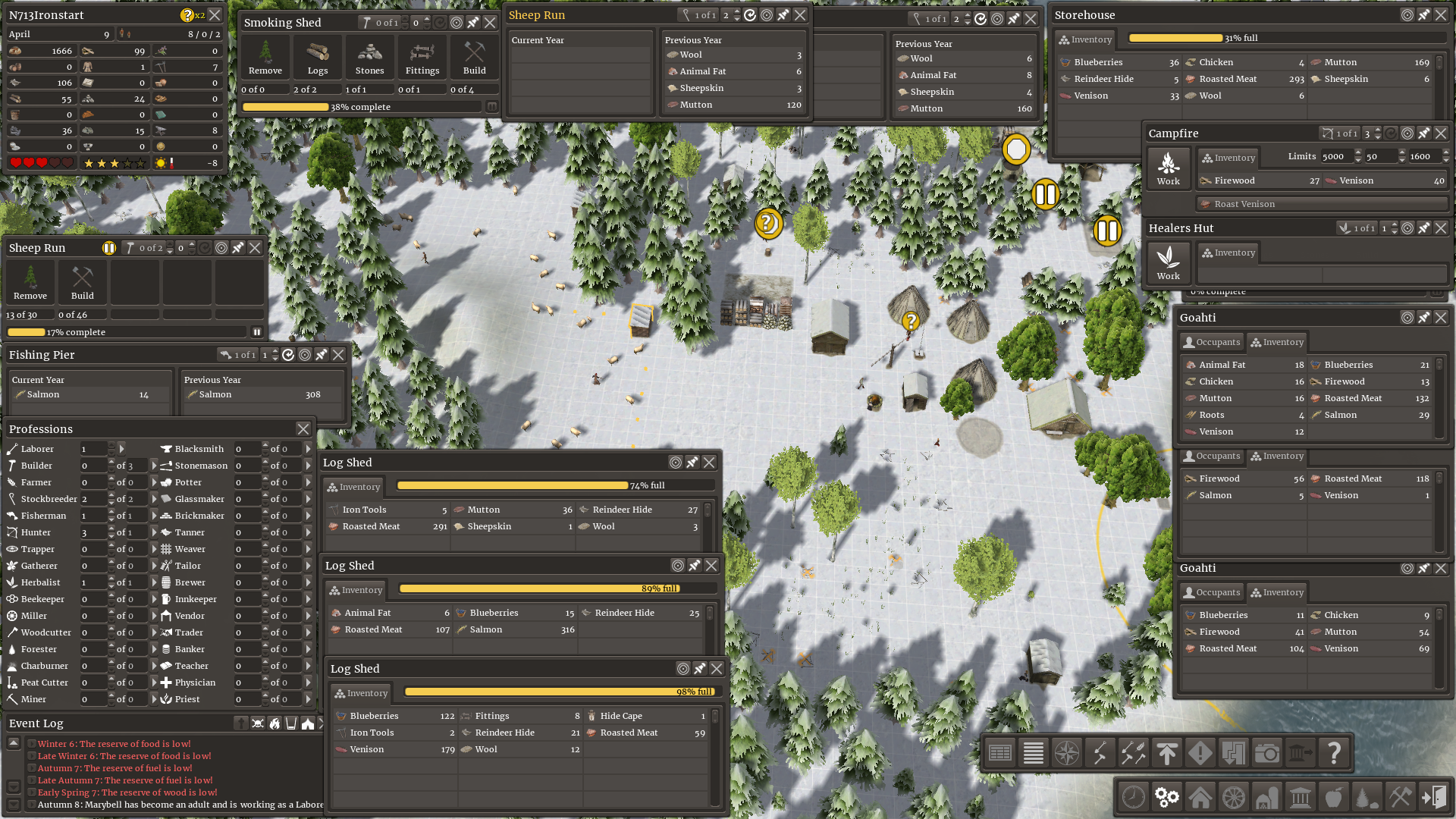Toggle pin on the Healers Hut window

click(1424, 228)
